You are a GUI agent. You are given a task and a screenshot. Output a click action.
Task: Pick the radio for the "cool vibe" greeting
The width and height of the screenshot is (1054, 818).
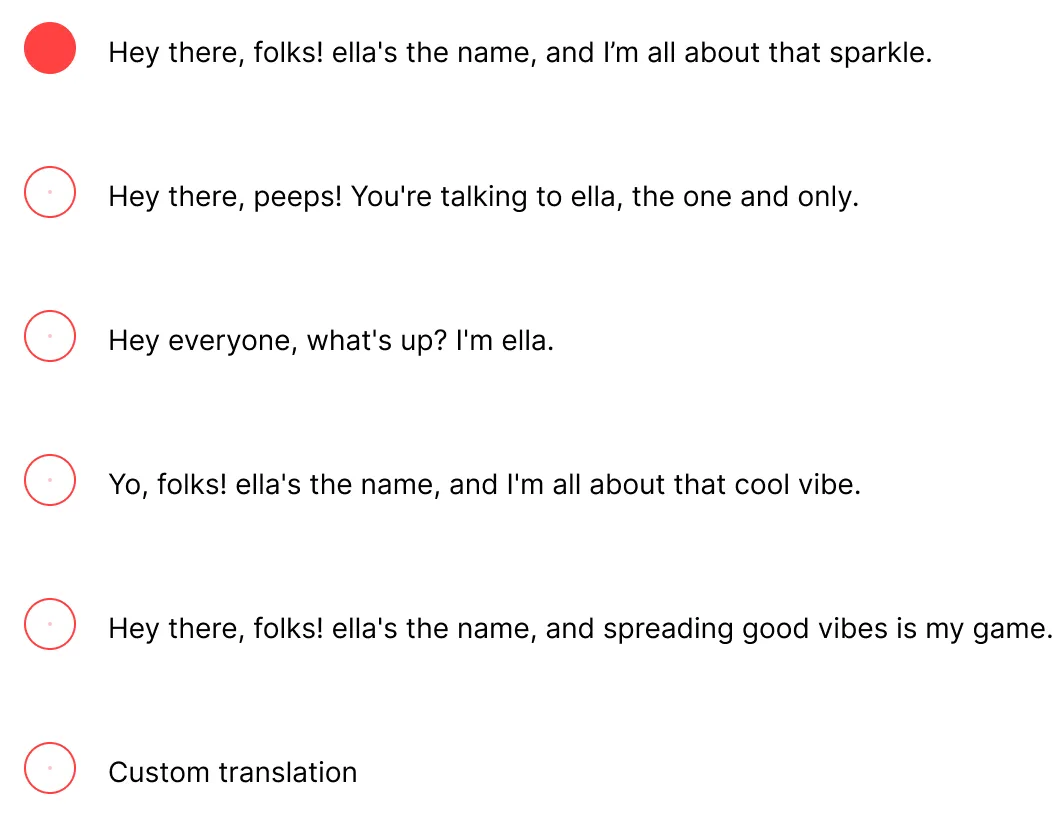coord(50,480)
